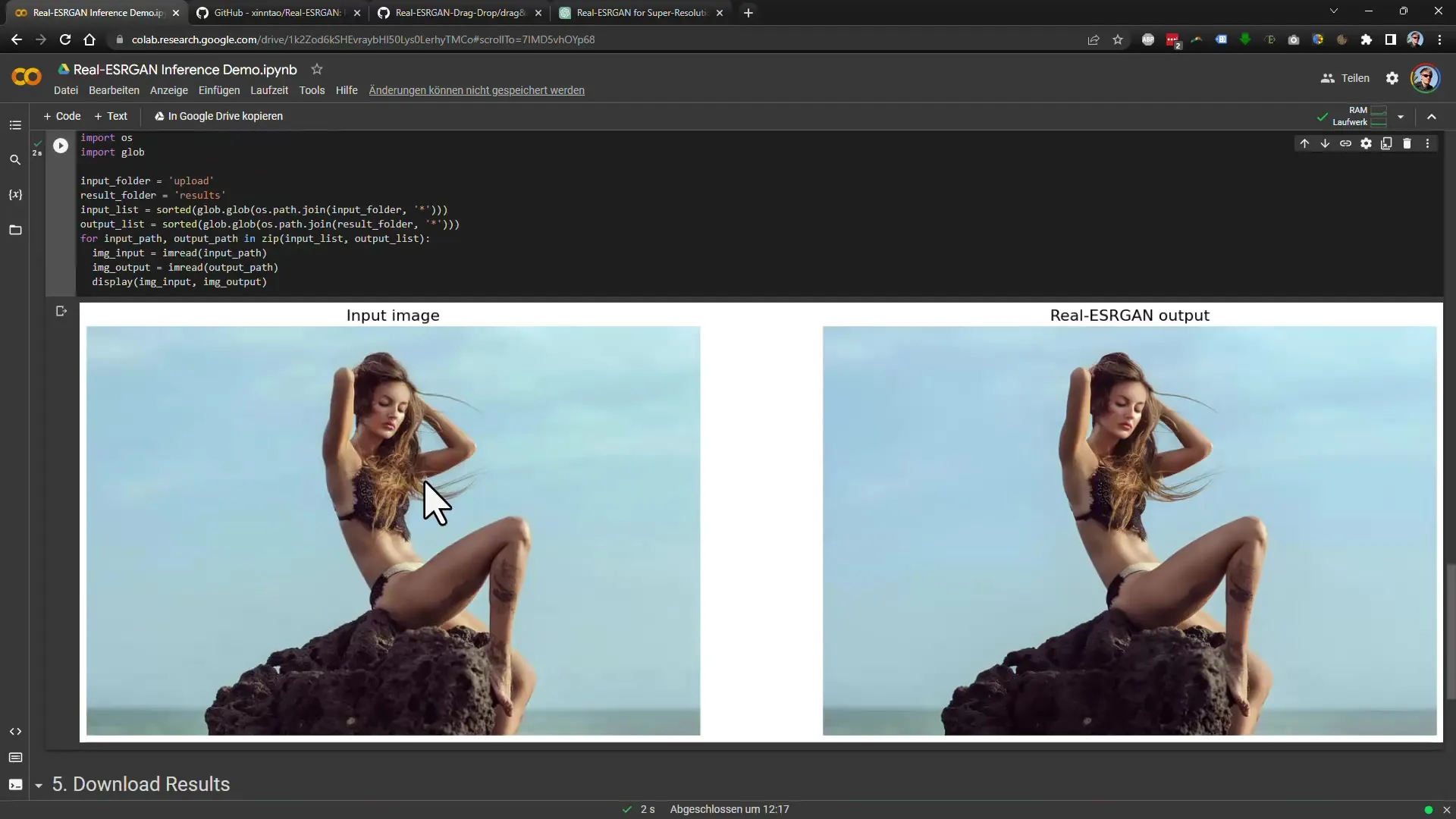Click the Real-ESRGAN Drag-Drop browser tab

tap(462, 12)
